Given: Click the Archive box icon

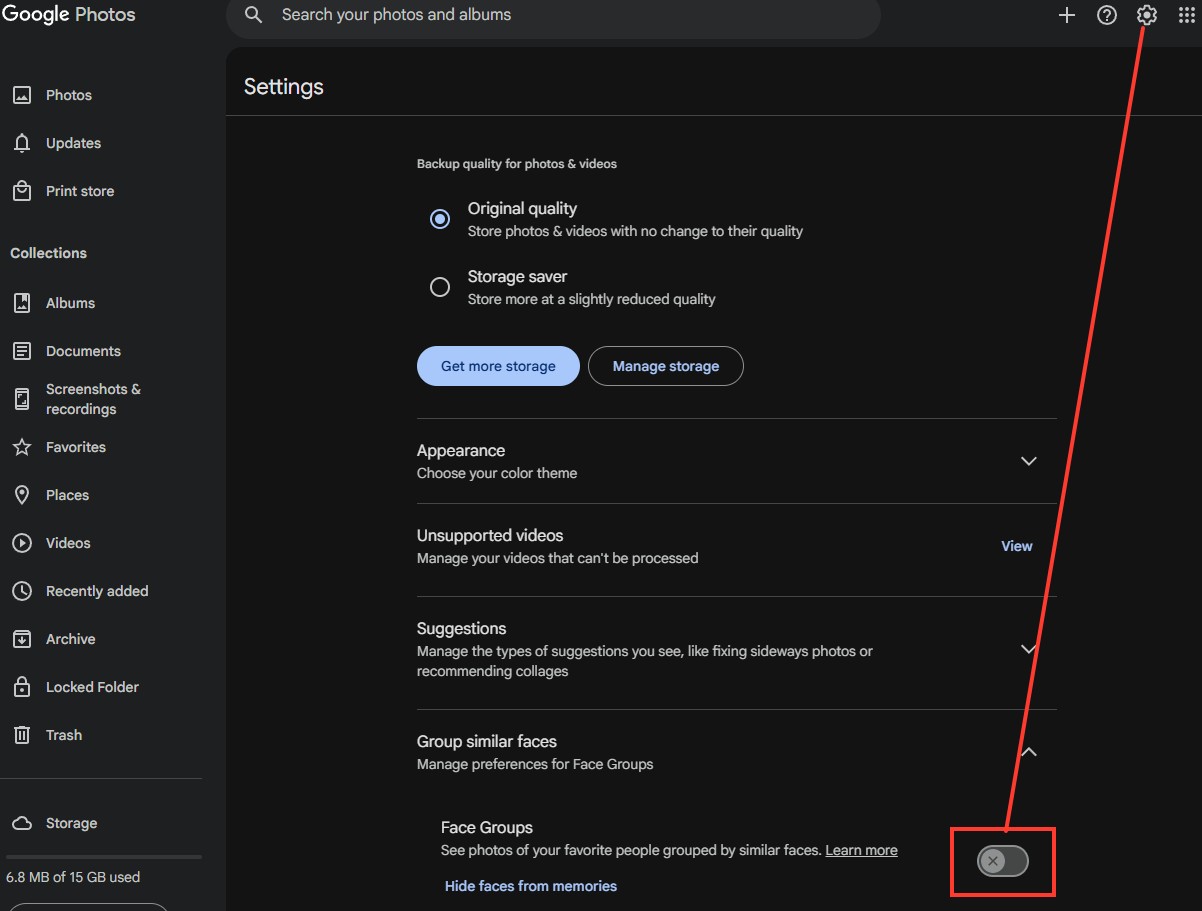Looking at the screenshot, I should coord(22,639).
